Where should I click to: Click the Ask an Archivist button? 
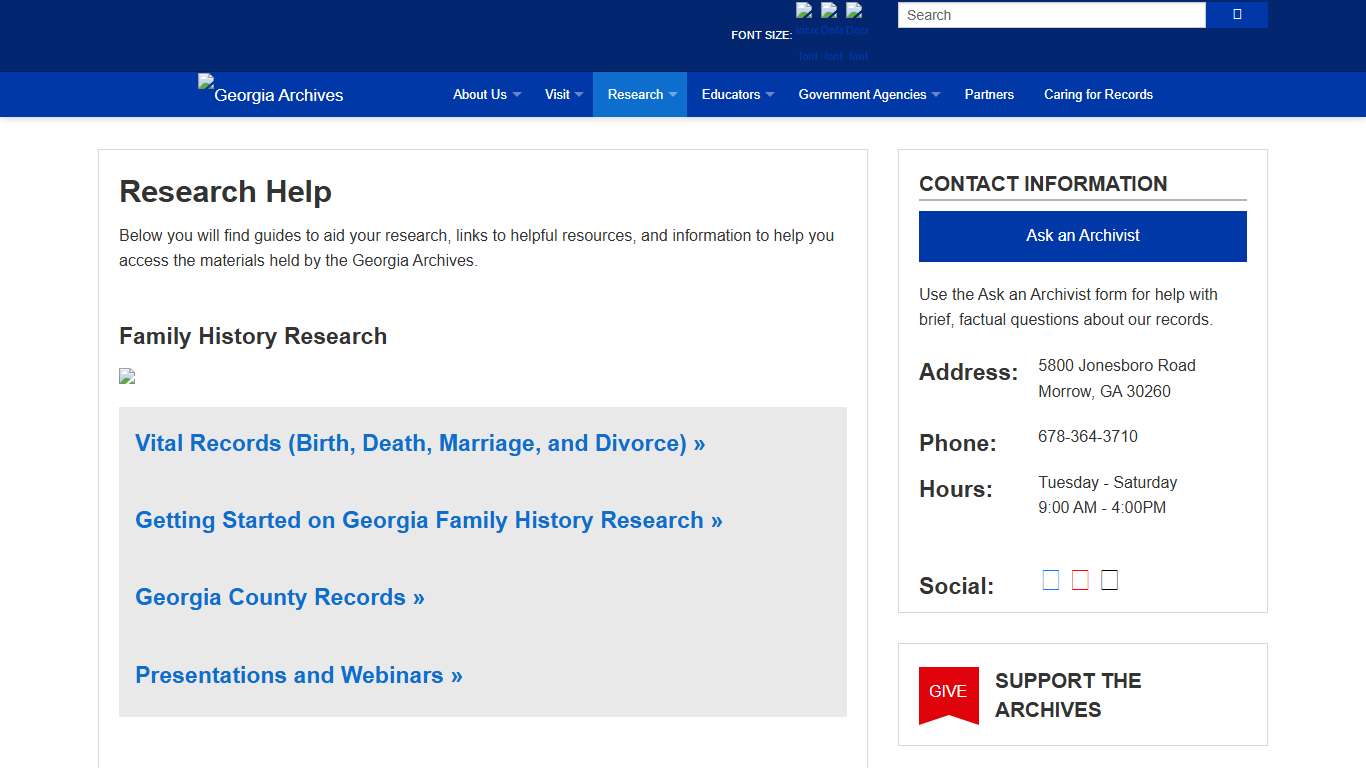(1082, 236)
